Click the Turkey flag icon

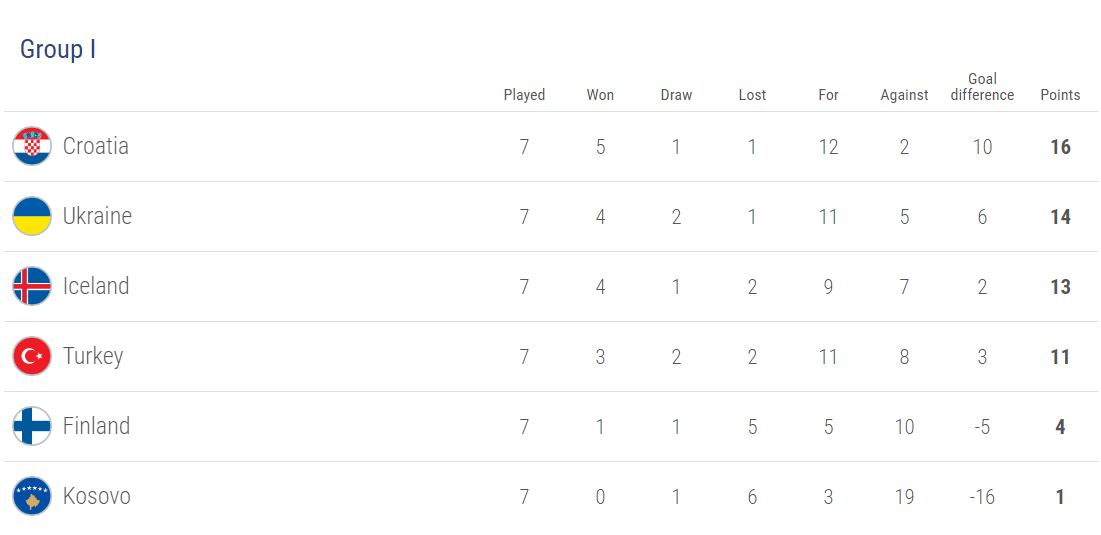pos(32,356)
